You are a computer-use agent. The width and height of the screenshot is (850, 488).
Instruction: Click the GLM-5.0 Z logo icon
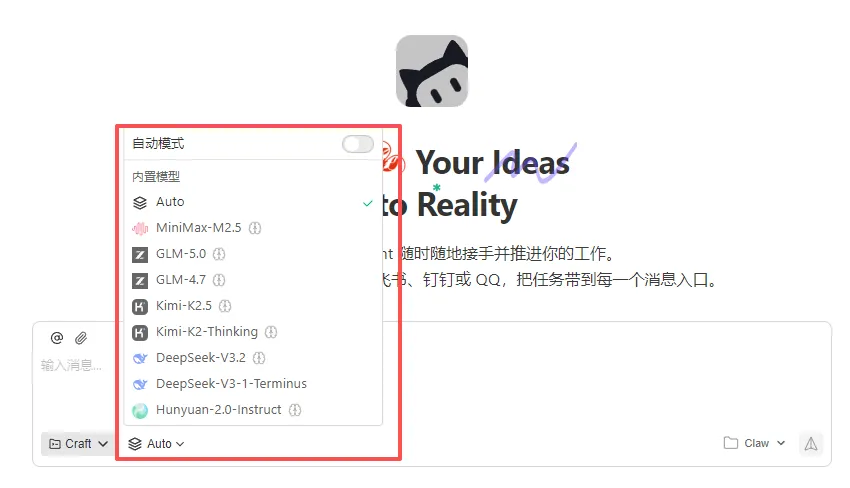[x=140, y=254]
